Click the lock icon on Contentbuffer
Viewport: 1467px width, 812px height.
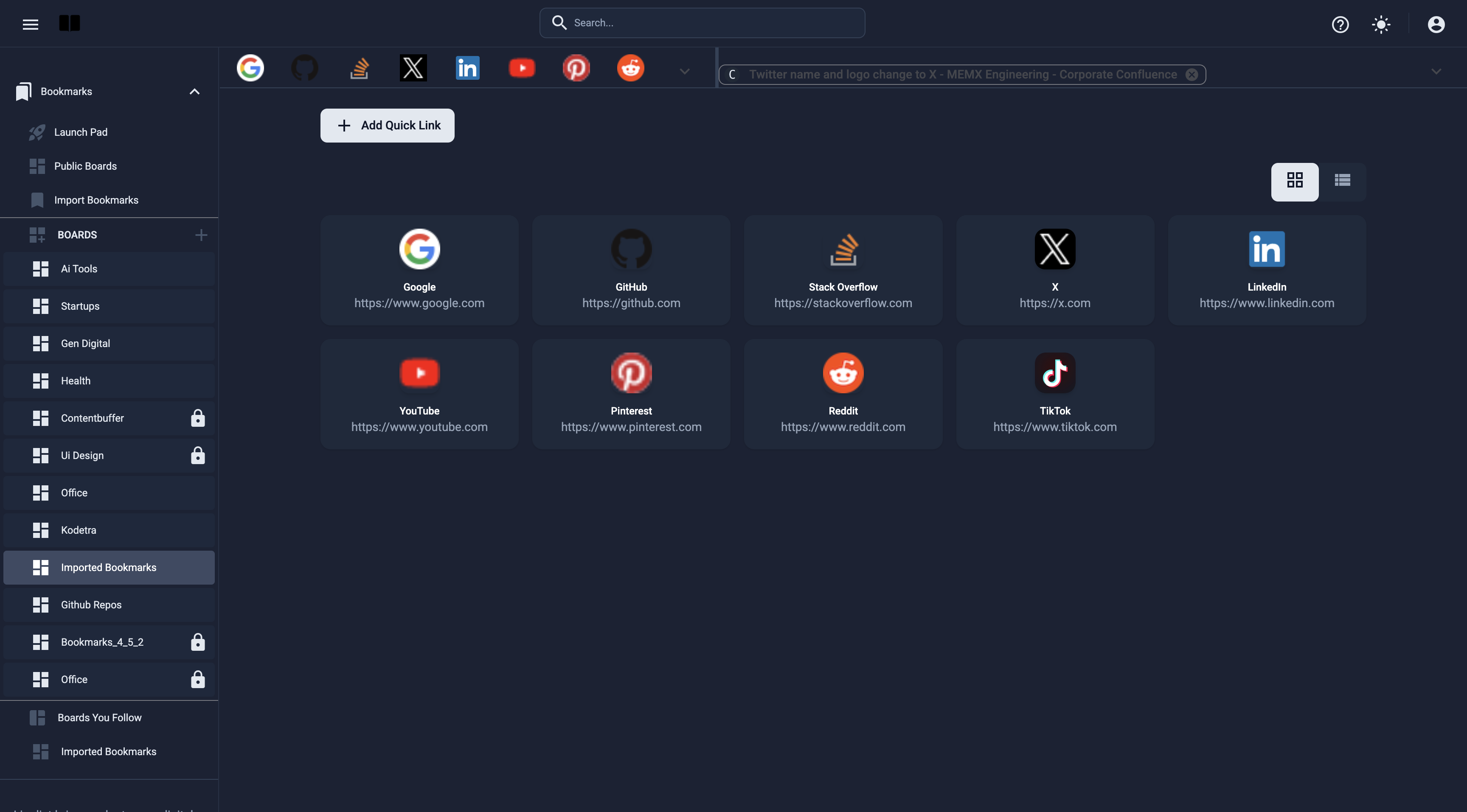point(198,418)
